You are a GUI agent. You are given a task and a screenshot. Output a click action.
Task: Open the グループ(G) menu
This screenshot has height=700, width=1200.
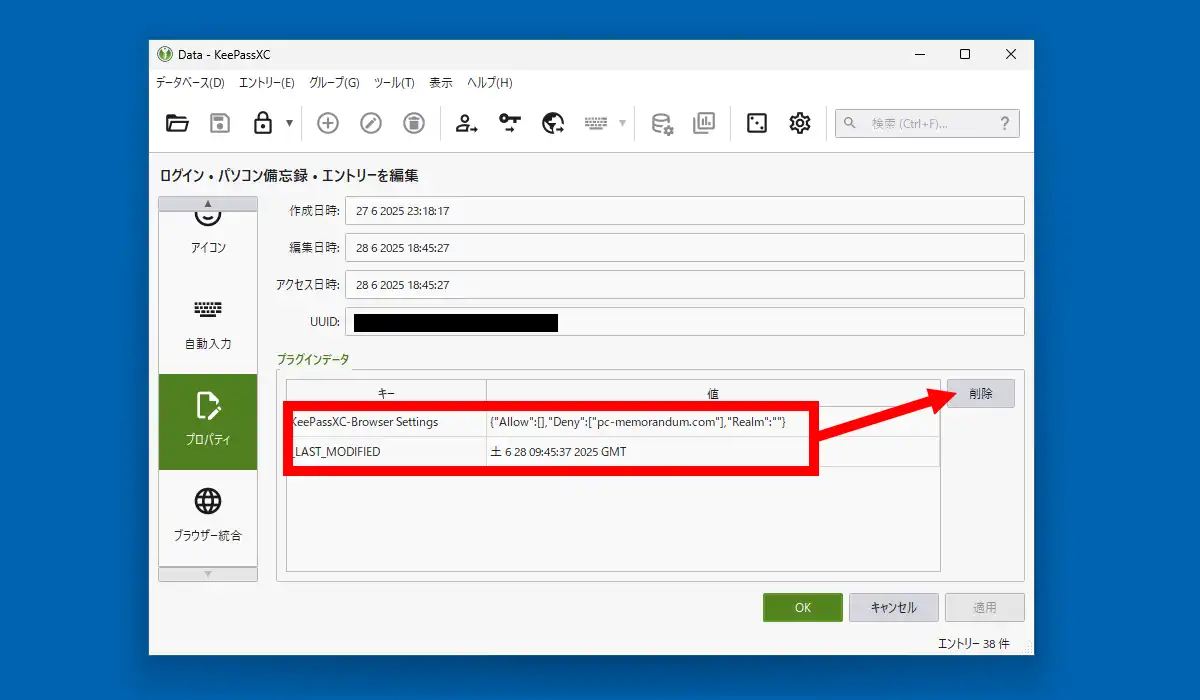(x=334, y=83)
